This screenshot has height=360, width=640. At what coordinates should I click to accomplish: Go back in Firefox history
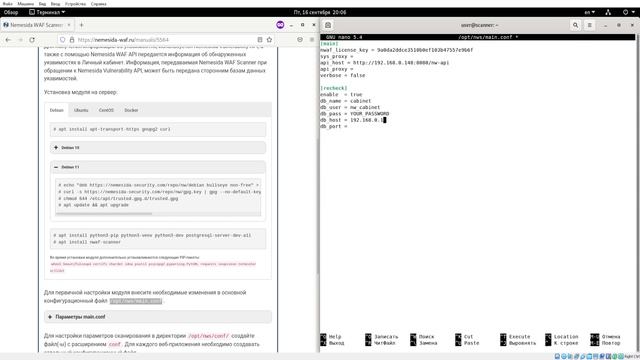(8, 40)
